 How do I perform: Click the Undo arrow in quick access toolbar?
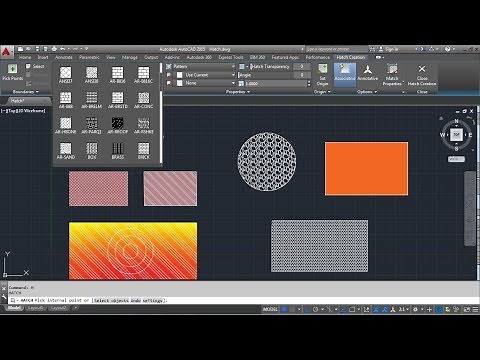[x=63, y=49]
